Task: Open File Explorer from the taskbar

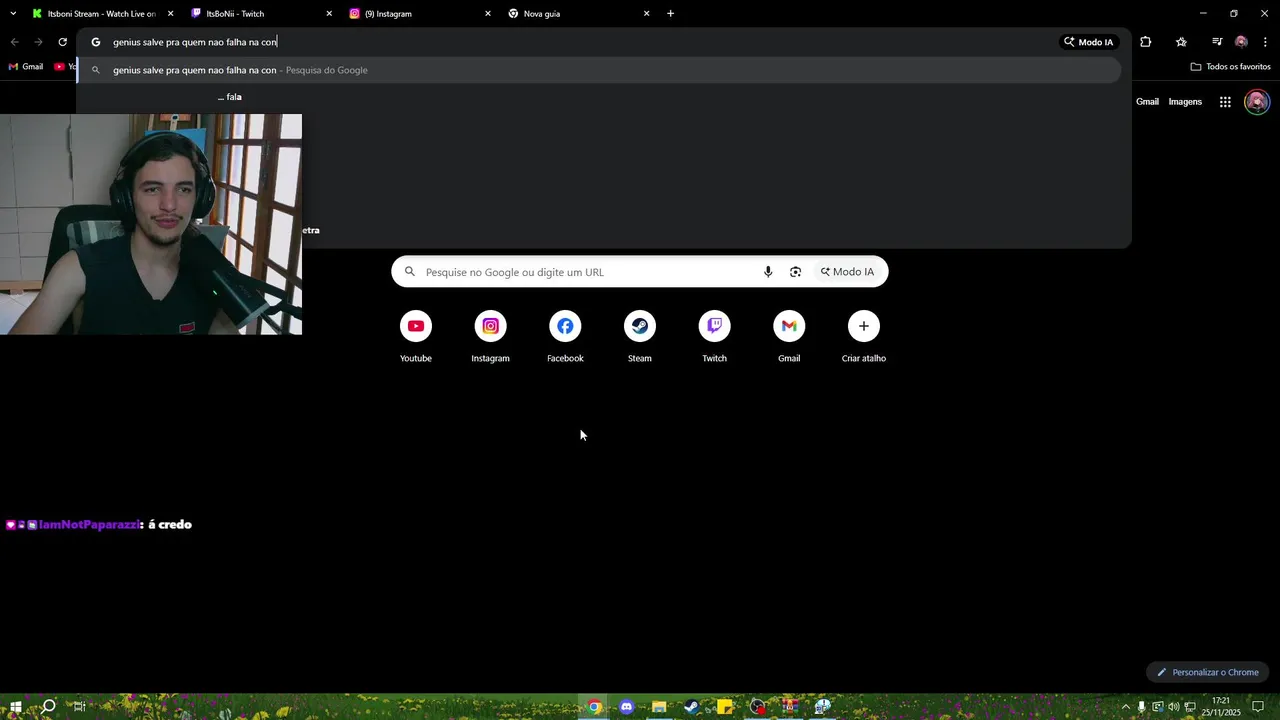Action: [x=659, y=707]
